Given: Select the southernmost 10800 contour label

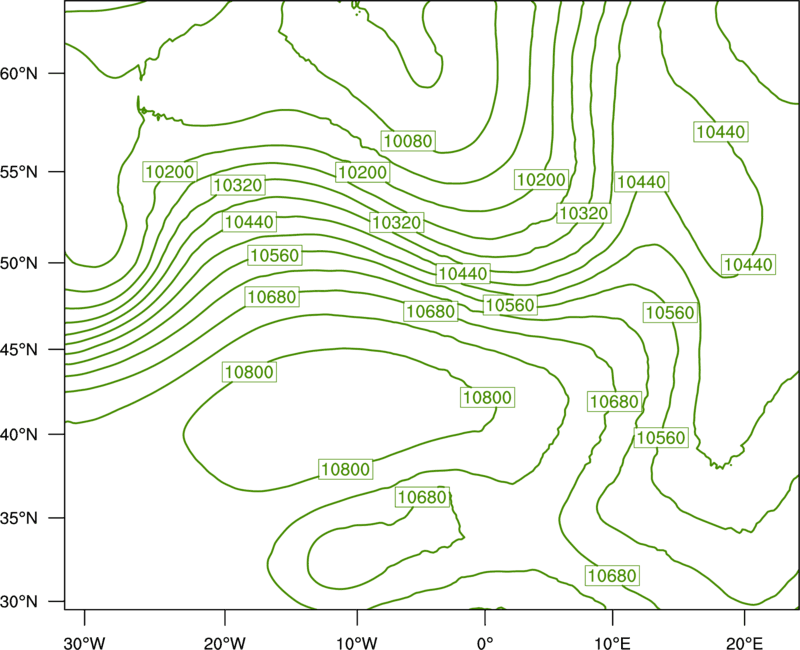Looking at the screenshot, I should [x=346, y=469].
